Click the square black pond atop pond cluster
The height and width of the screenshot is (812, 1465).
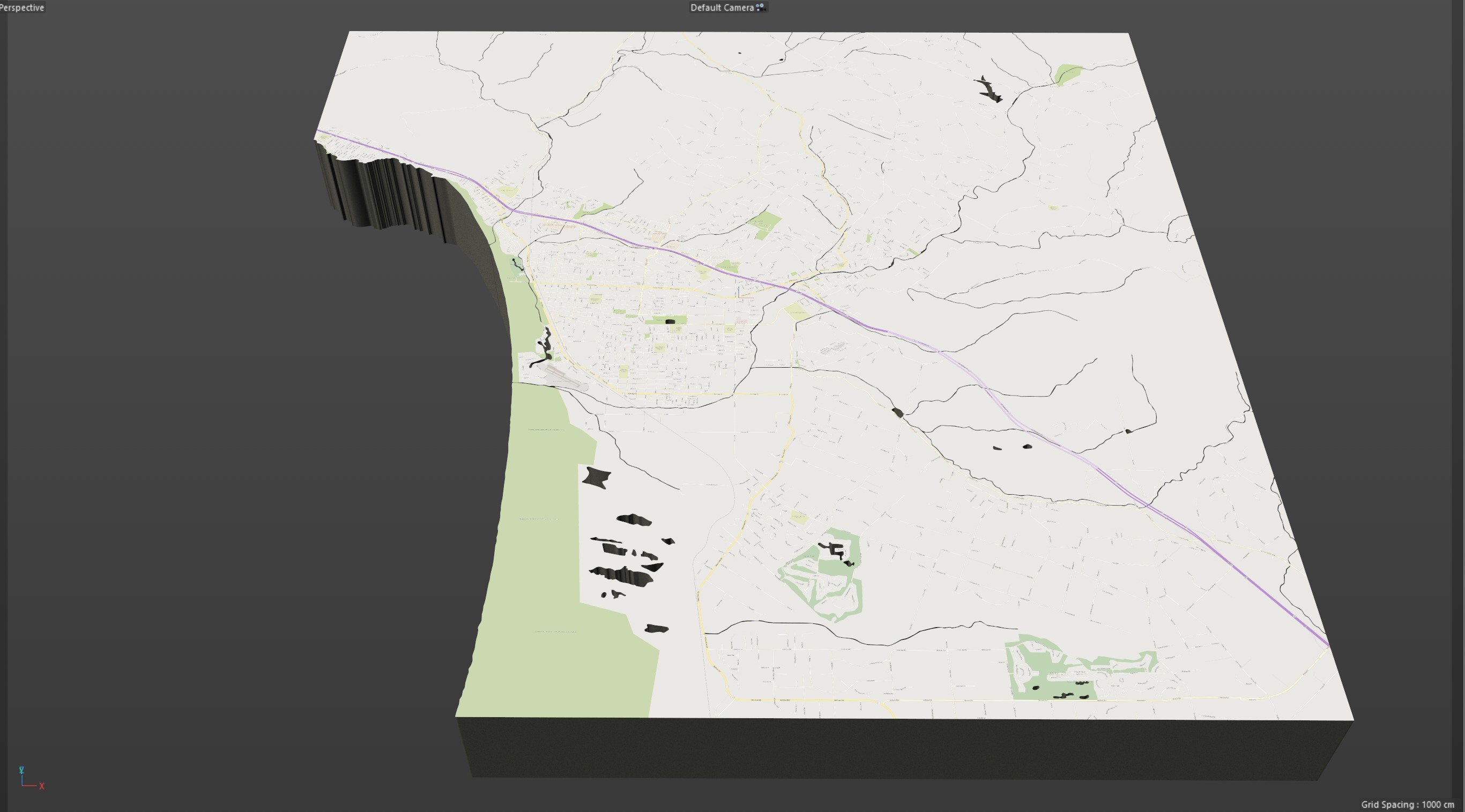click(x=596, y=476)
